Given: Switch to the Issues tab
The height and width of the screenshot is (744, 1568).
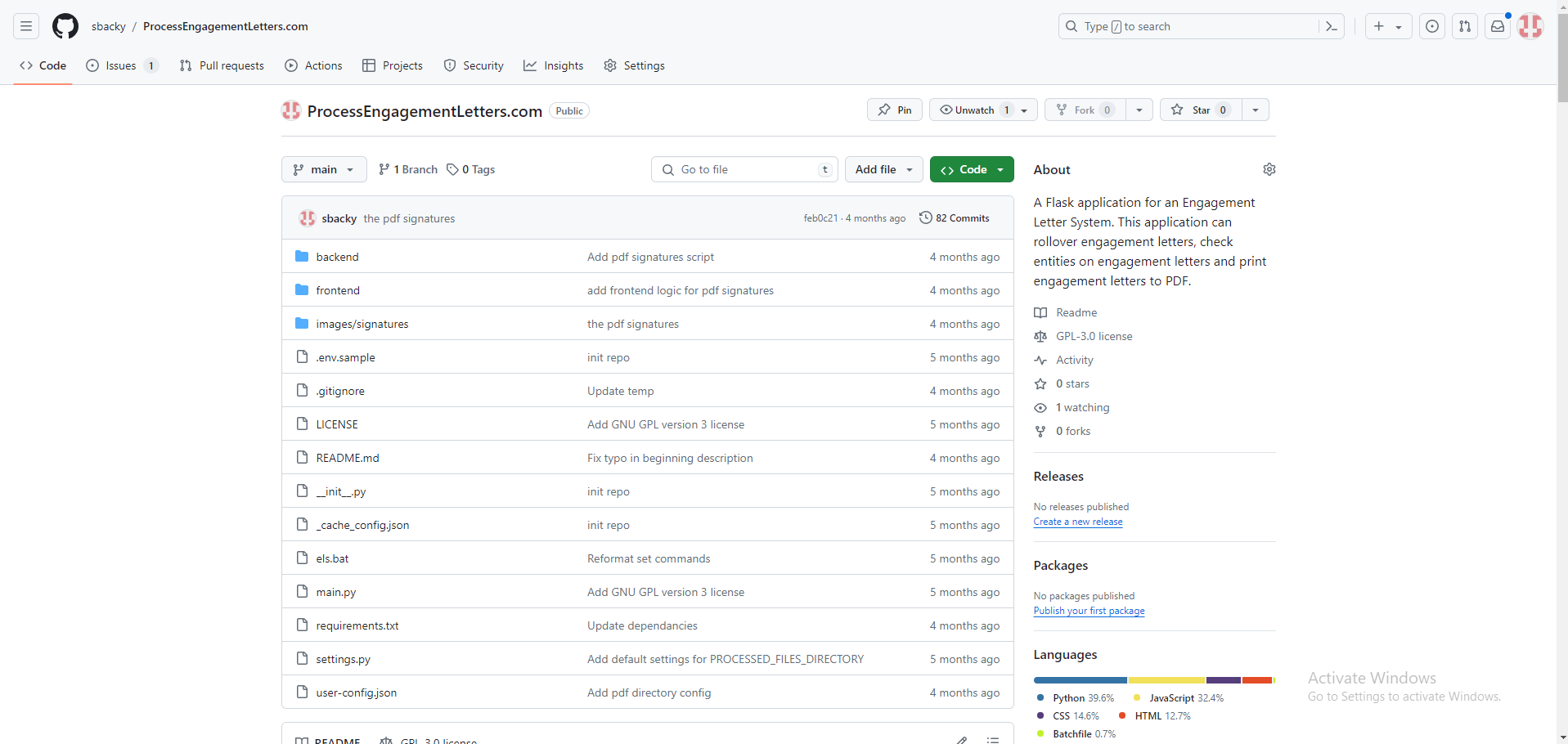Looking at the screenshot, I should tap(121, 65).
